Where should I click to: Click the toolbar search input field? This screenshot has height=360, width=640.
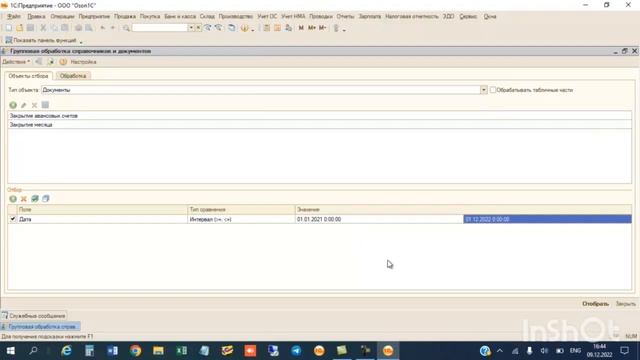pyautogui.click(x=160, y=28)
